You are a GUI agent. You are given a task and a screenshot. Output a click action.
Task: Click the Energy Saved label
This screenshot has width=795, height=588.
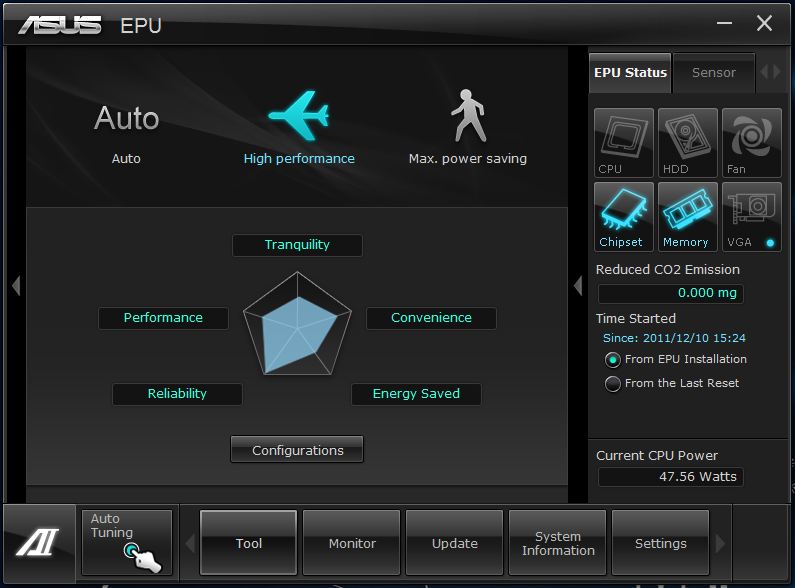(x=416, y=394)
